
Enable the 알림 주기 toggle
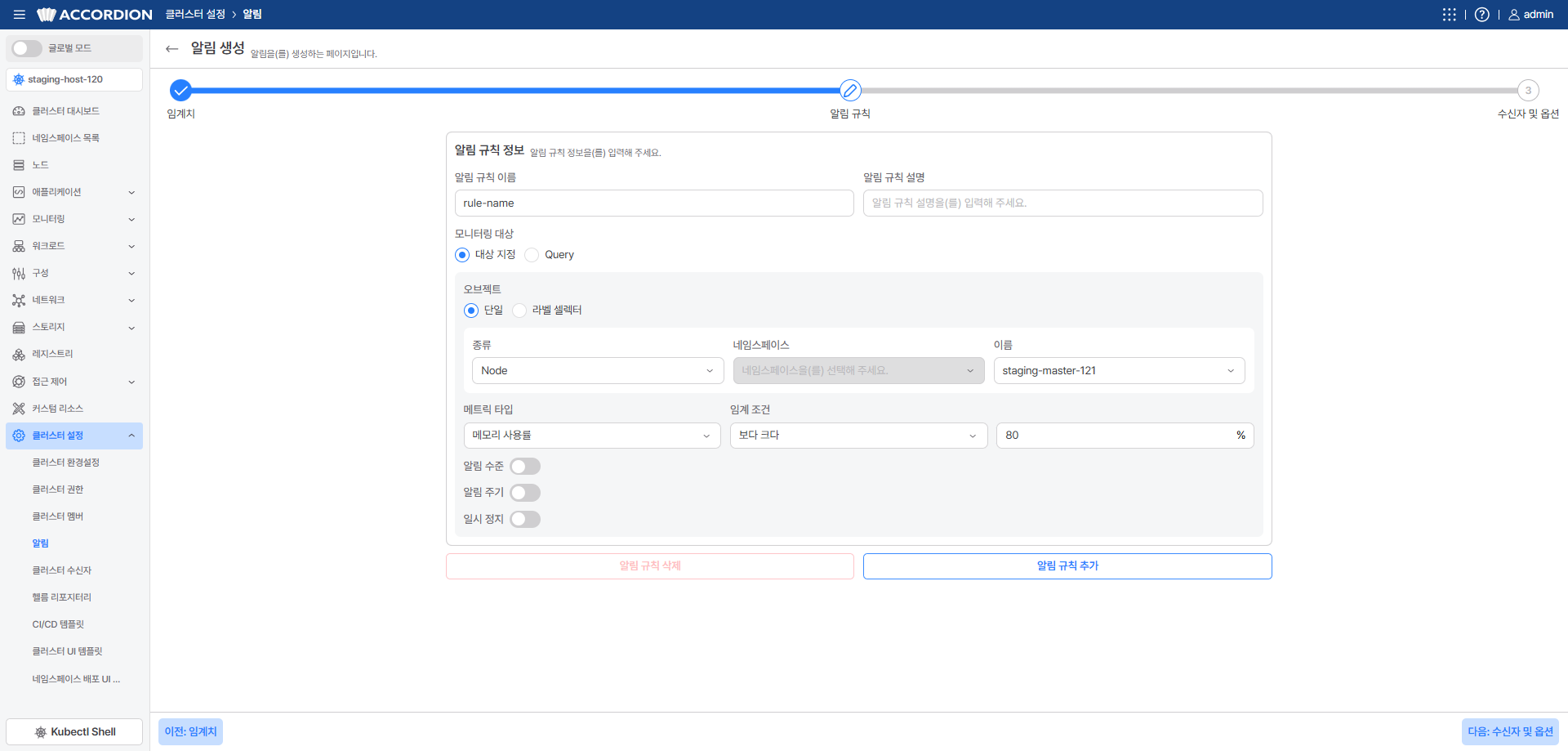(525, 493)
